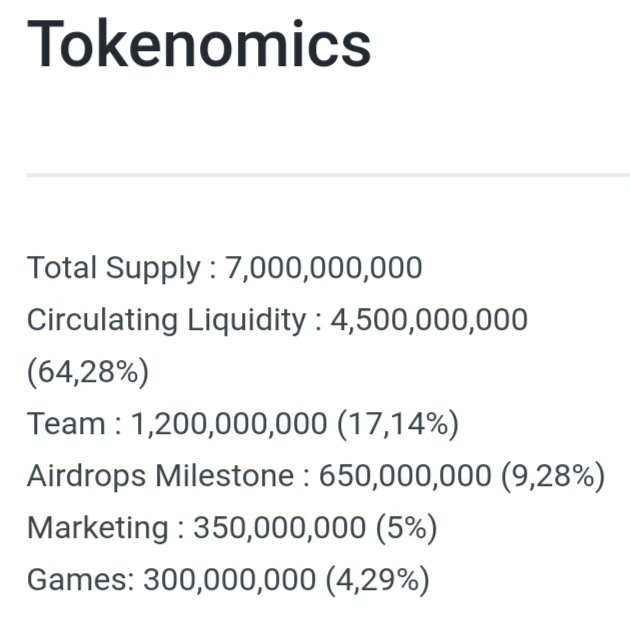Select the Marketing label
Viewport: 630px width, 622px height.
[98, 528]
